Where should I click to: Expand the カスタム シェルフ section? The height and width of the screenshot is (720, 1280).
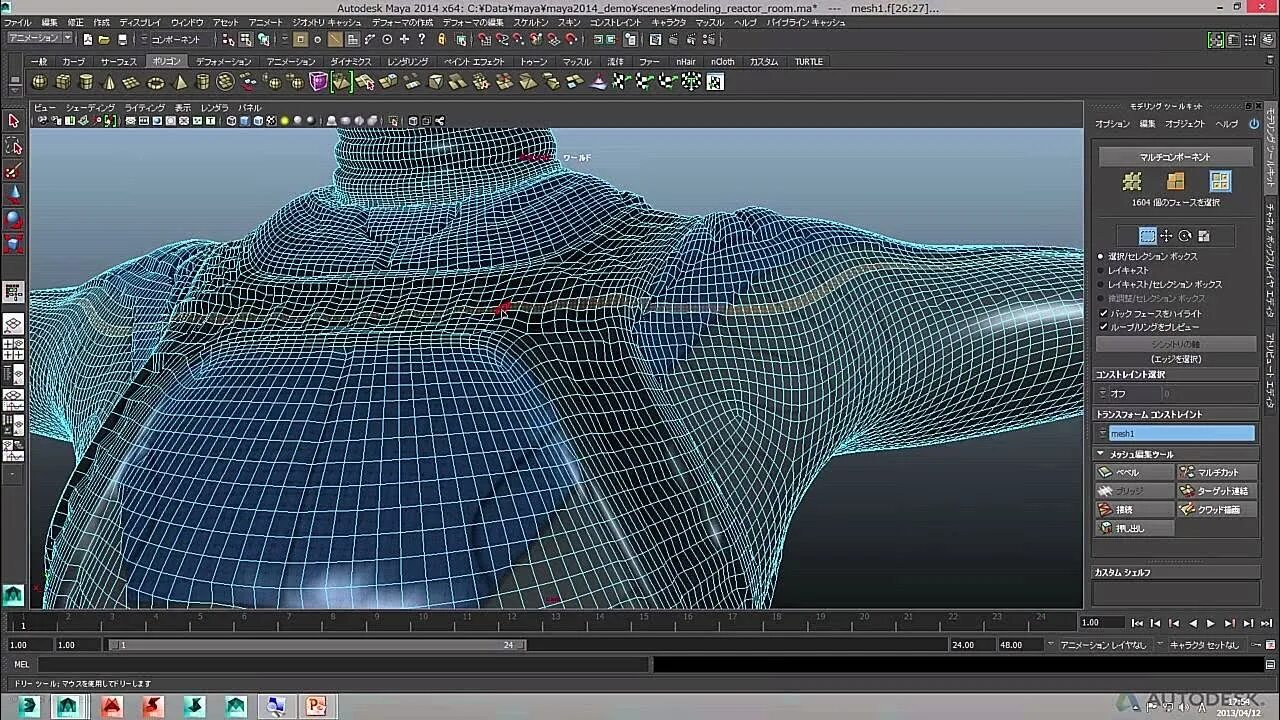pos(1175,572)
